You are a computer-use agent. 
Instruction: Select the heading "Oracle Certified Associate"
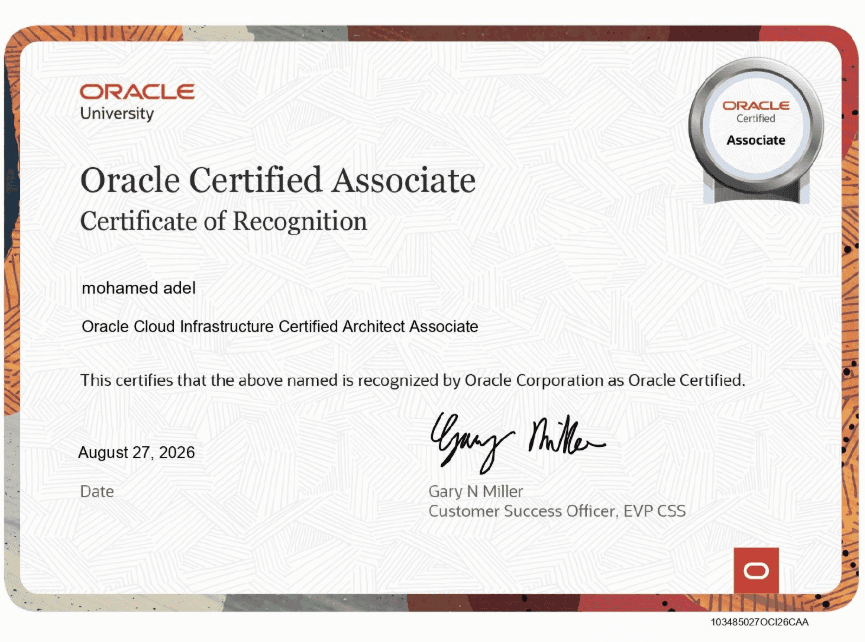pos(278,180)
